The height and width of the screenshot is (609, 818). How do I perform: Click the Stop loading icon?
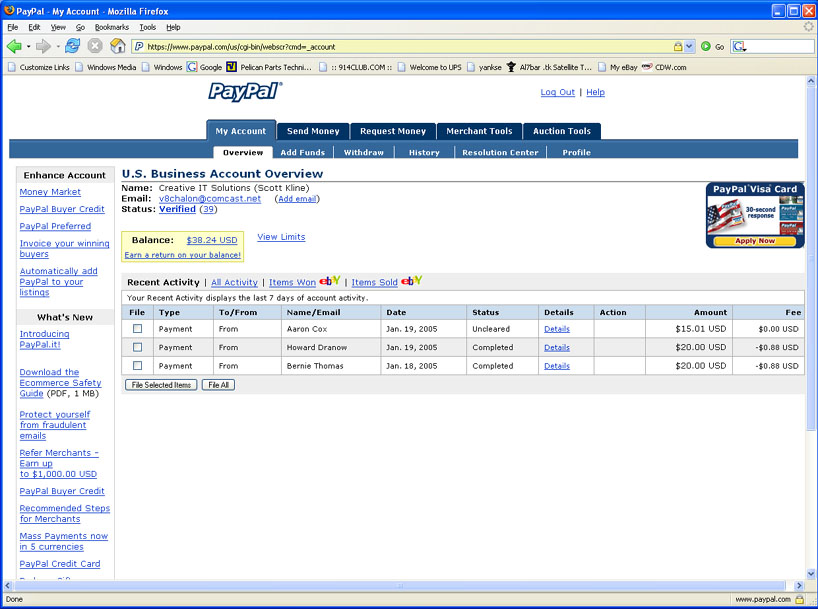coord(95,46)
